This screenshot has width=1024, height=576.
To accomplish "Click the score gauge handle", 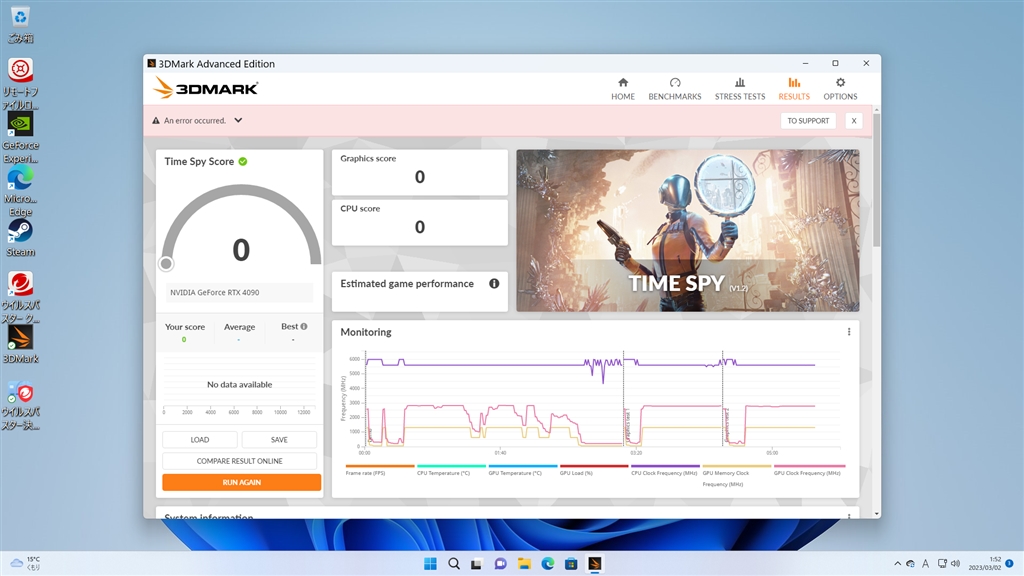I will pos(166,263).
